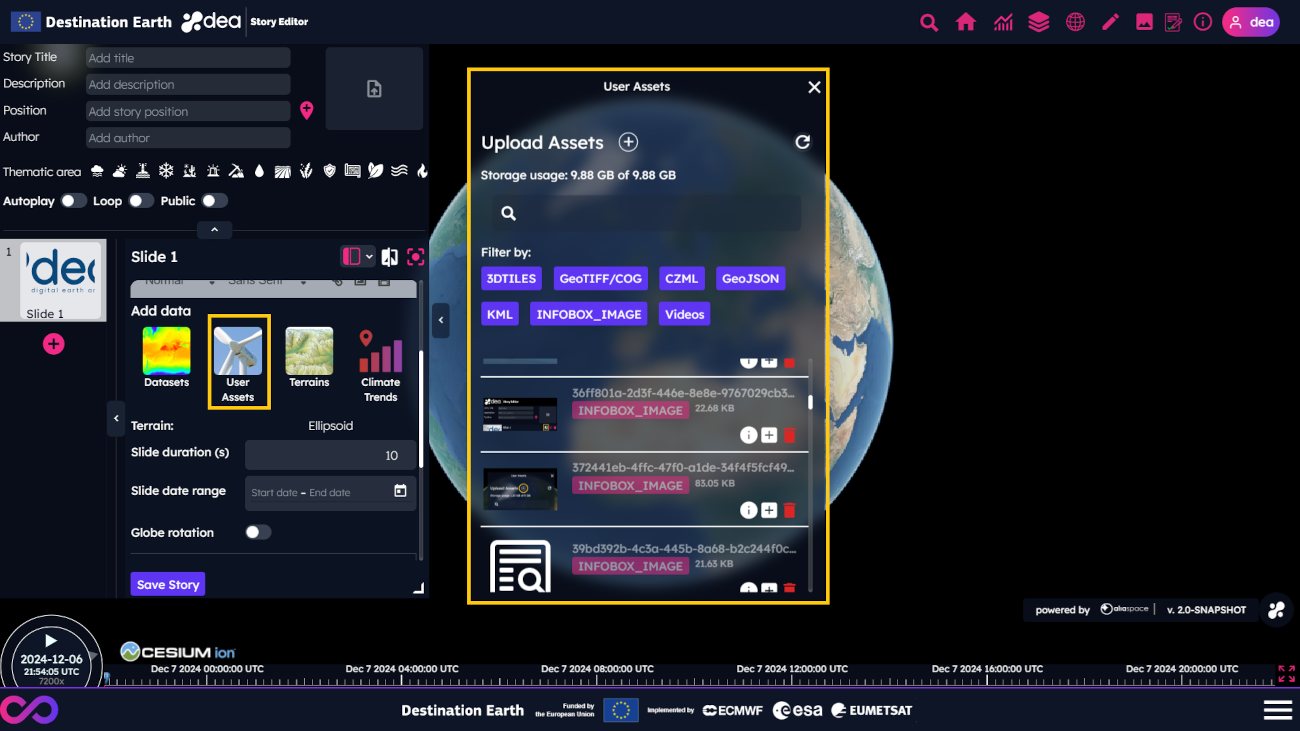
Task: Pick story position with map pin icon
Action: tap(307, 111)
